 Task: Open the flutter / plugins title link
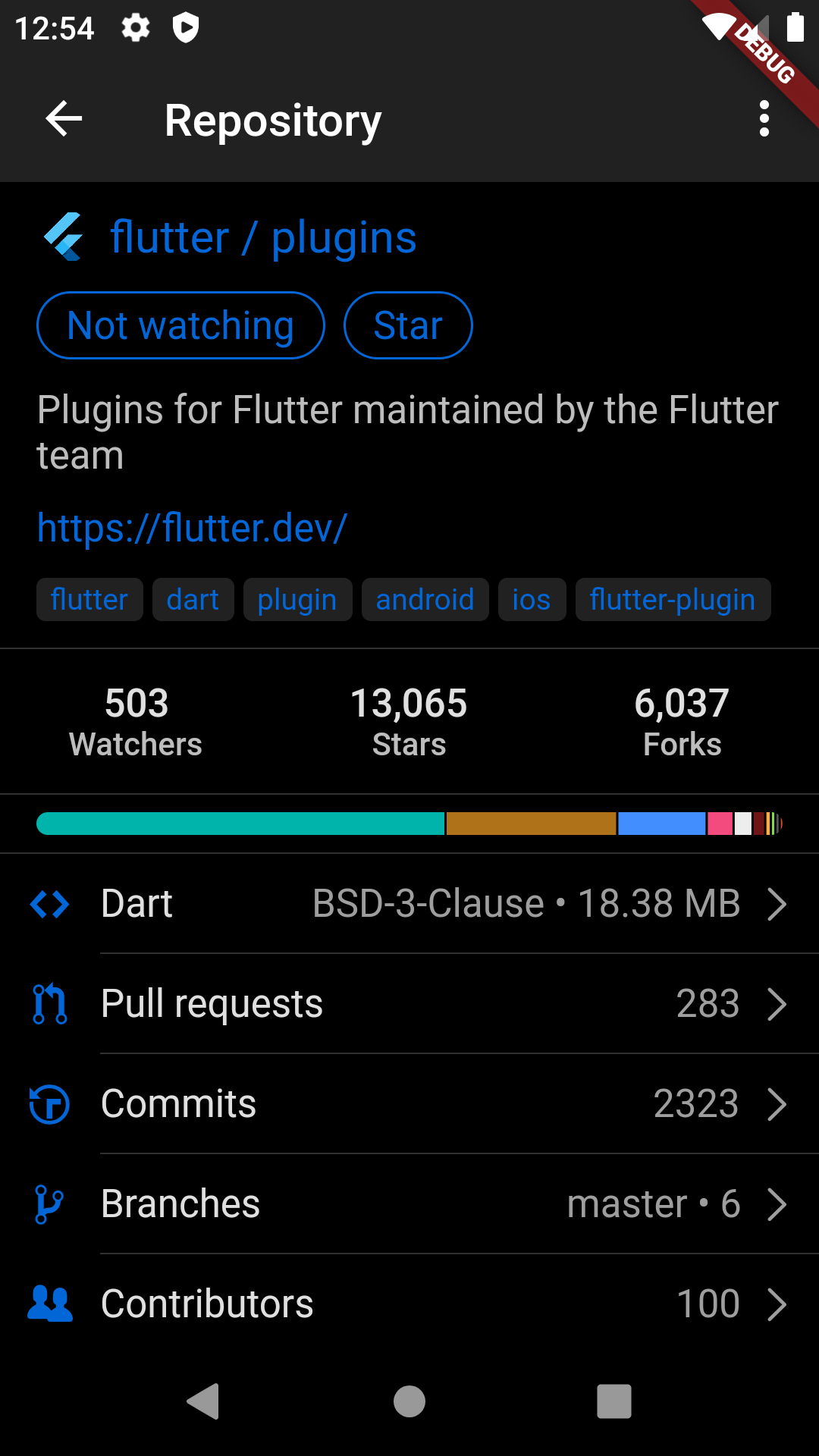[x=263, y=237]
